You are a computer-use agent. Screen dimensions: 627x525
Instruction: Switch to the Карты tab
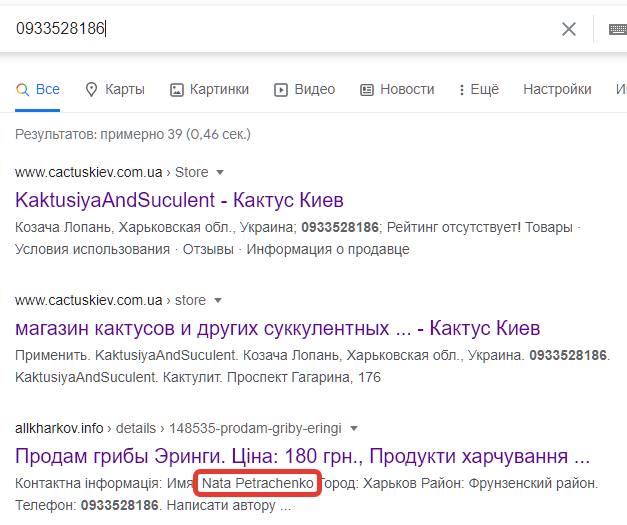(115, 89)
